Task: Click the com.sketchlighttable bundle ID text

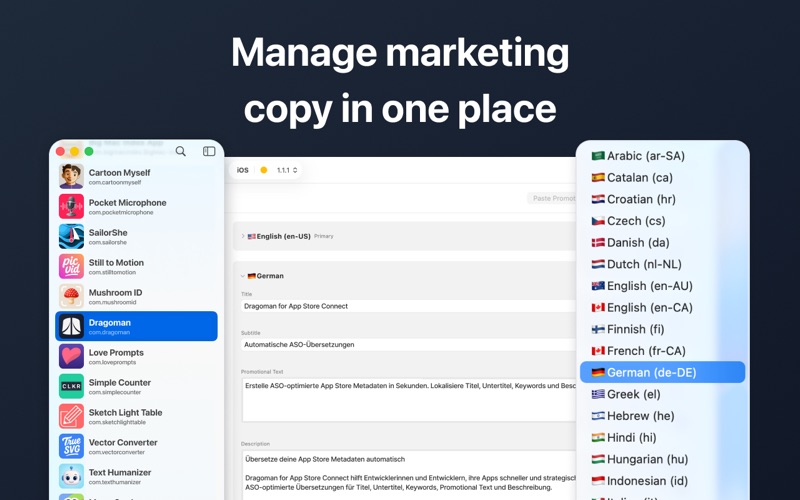Action: (x=117, y=422)
